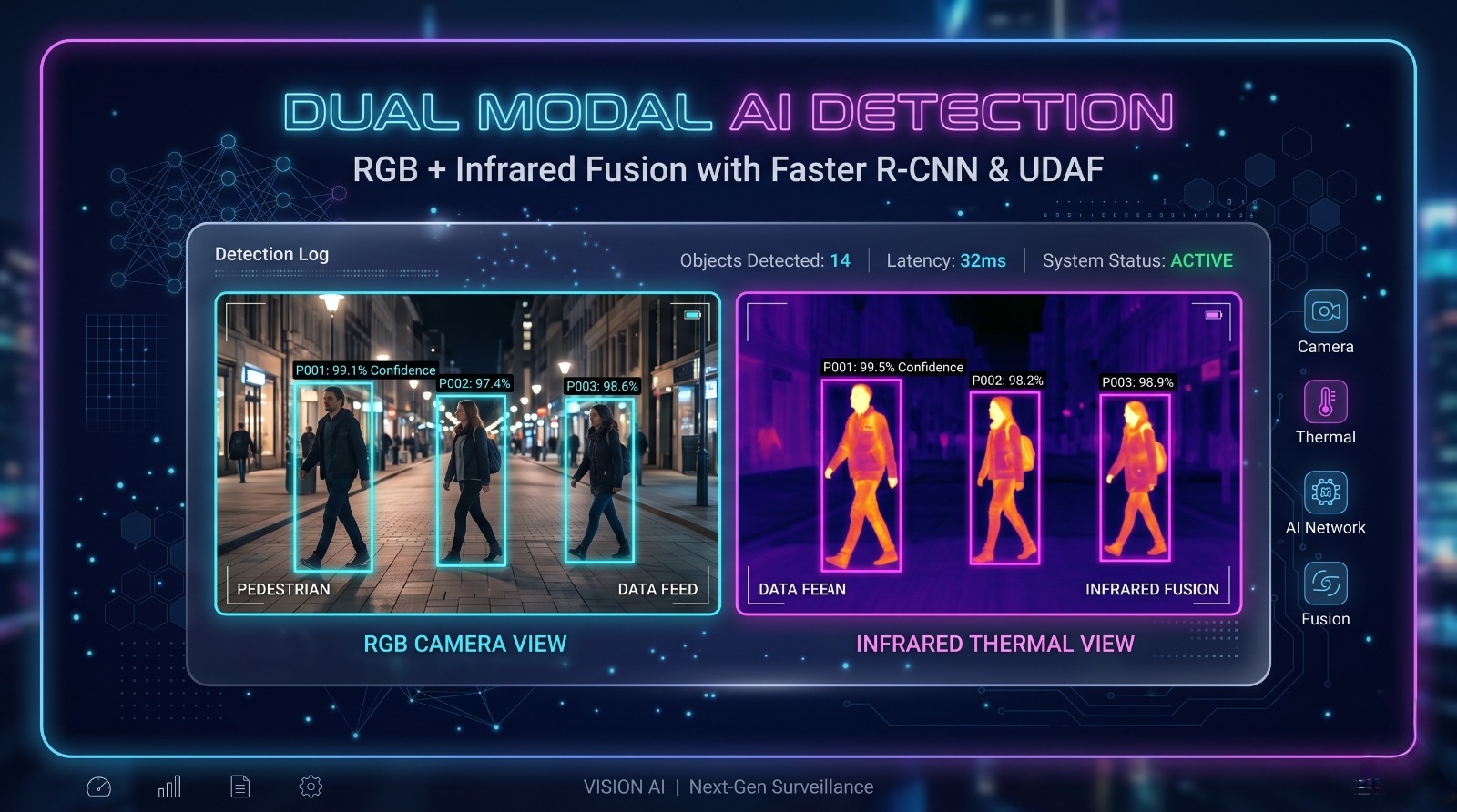Open the AI Network chip icon
Screen dimensions: 1457x812
click(x=1325, y=492)
